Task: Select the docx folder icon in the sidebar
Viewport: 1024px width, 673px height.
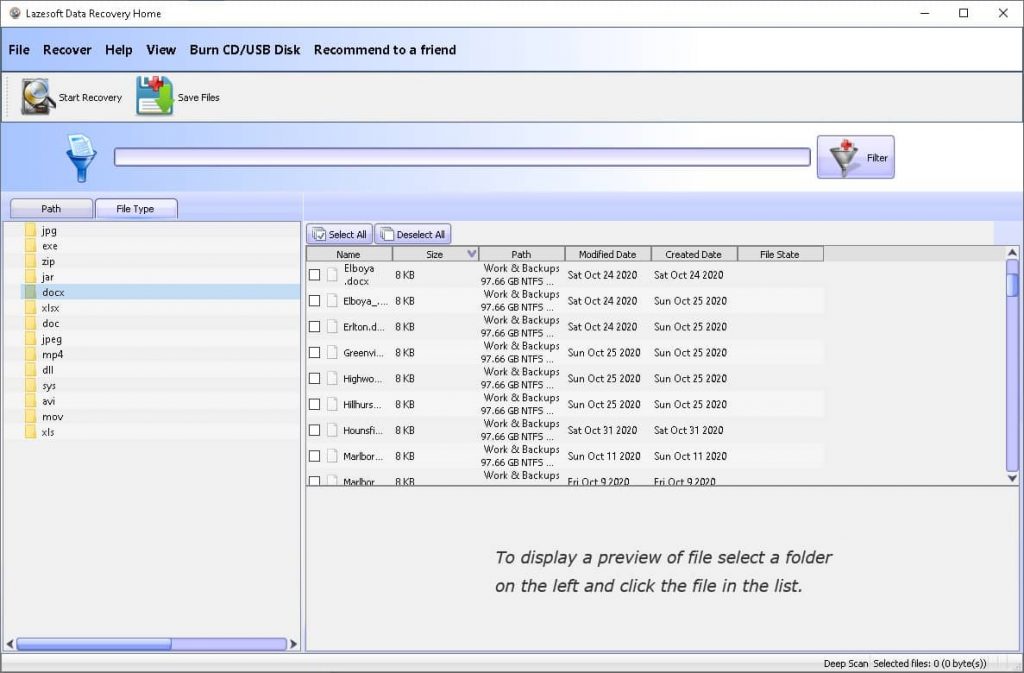Action: [30, 292]
